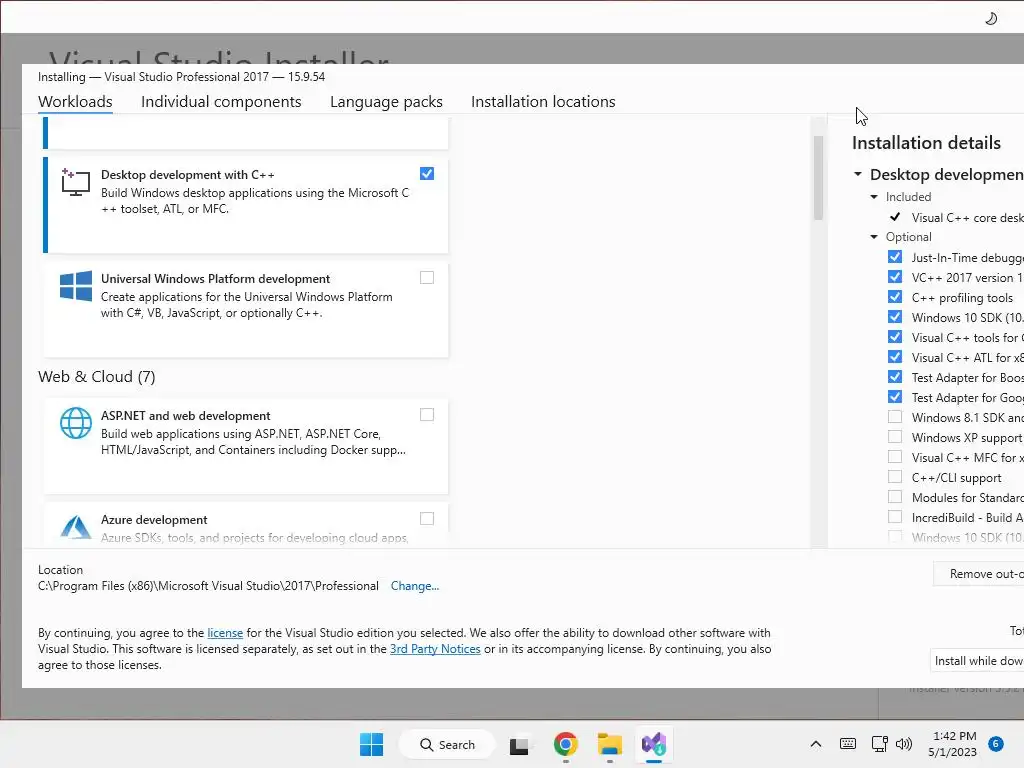This screenshot has height=768, width=1024.
Task: Click the network status tray icon
Action: click(x=880, y=744)
